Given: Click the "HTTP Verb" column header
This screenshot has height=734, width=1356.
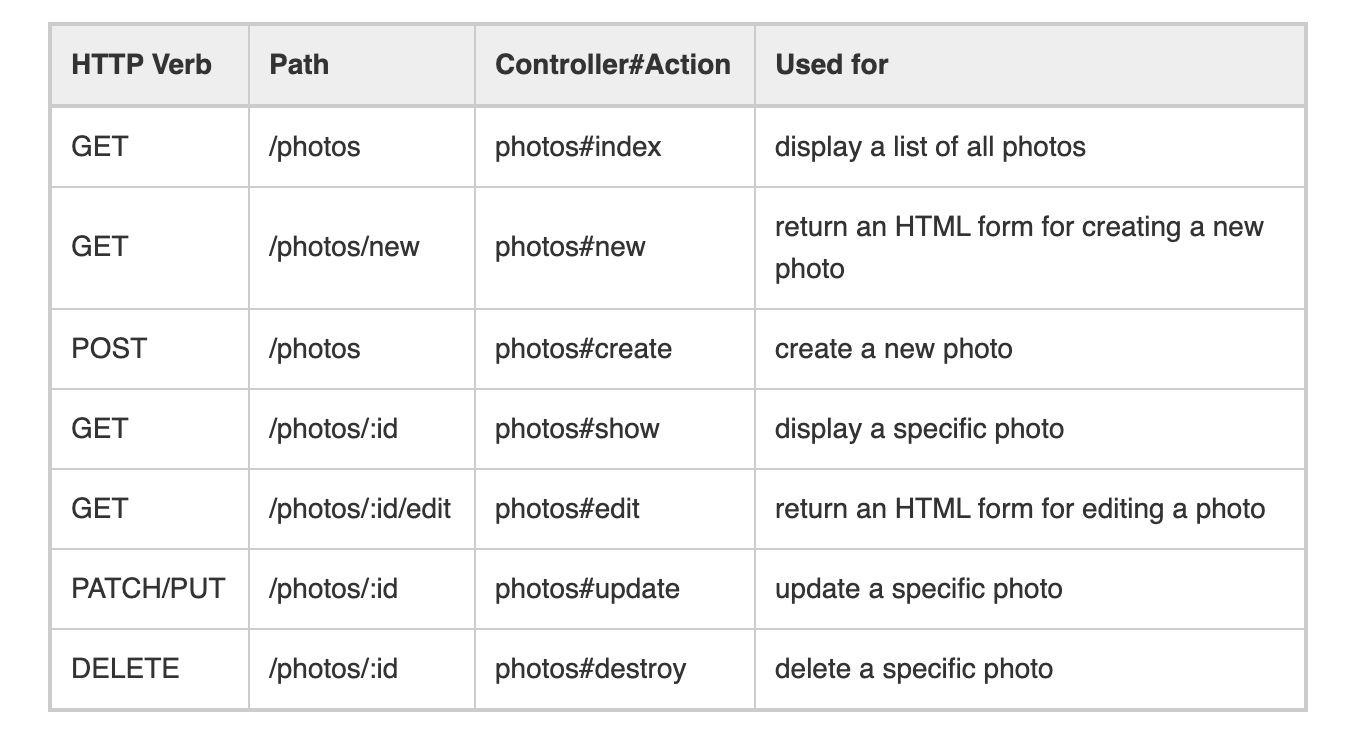Looking at the screenshot, I should point(141,65).
